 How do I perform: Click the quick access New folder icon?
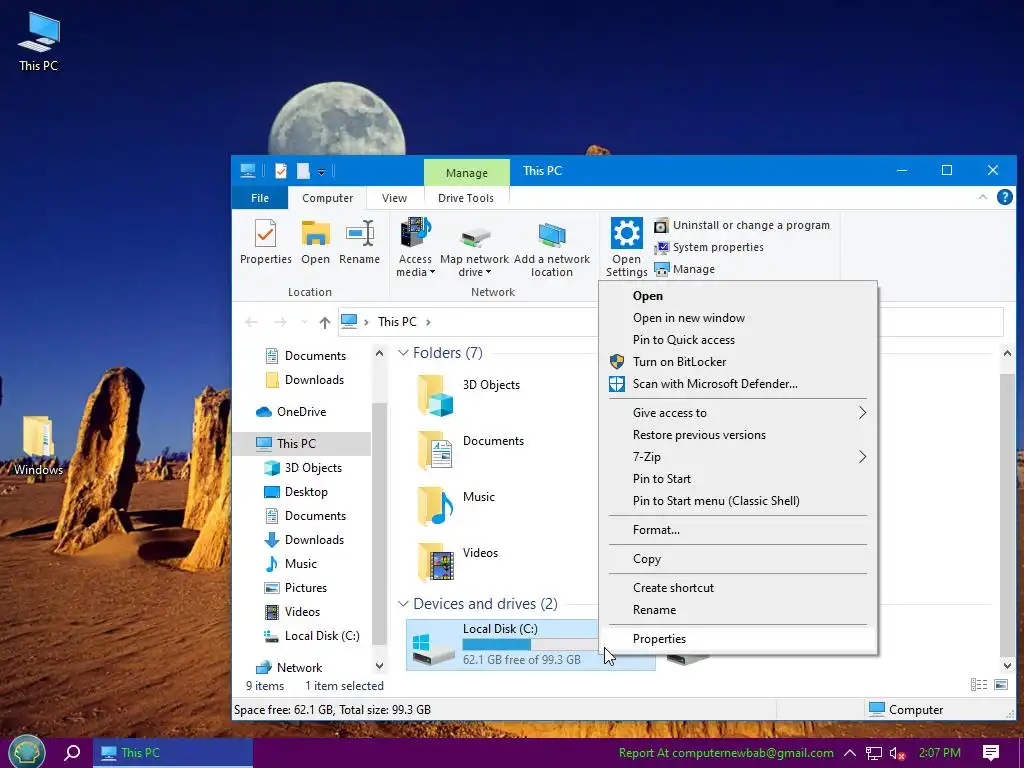click(x=303, y=171)
